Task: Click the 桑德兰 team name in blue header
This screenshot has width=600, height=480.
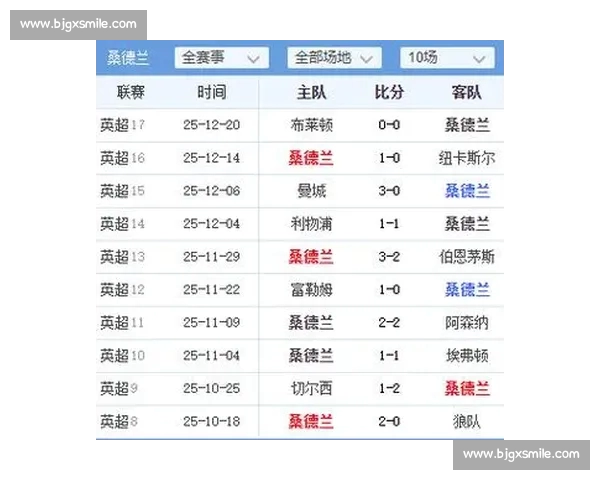Action: click(x=128, y=58)
